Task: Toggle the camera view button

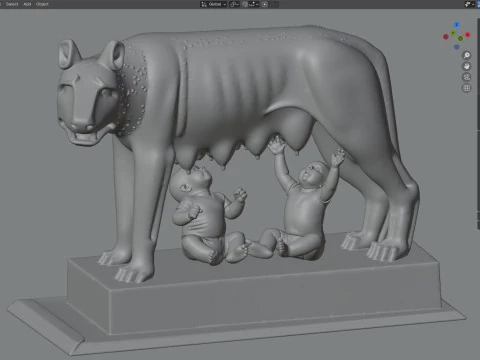Action: tap(467, 77)
